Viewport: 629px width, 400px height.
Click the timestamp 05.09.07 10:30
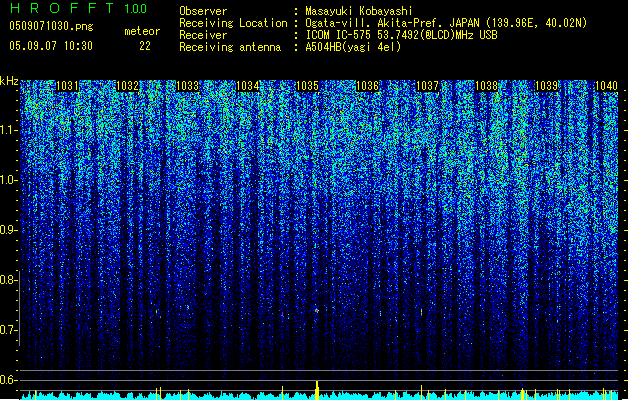[x=51, y=46]
